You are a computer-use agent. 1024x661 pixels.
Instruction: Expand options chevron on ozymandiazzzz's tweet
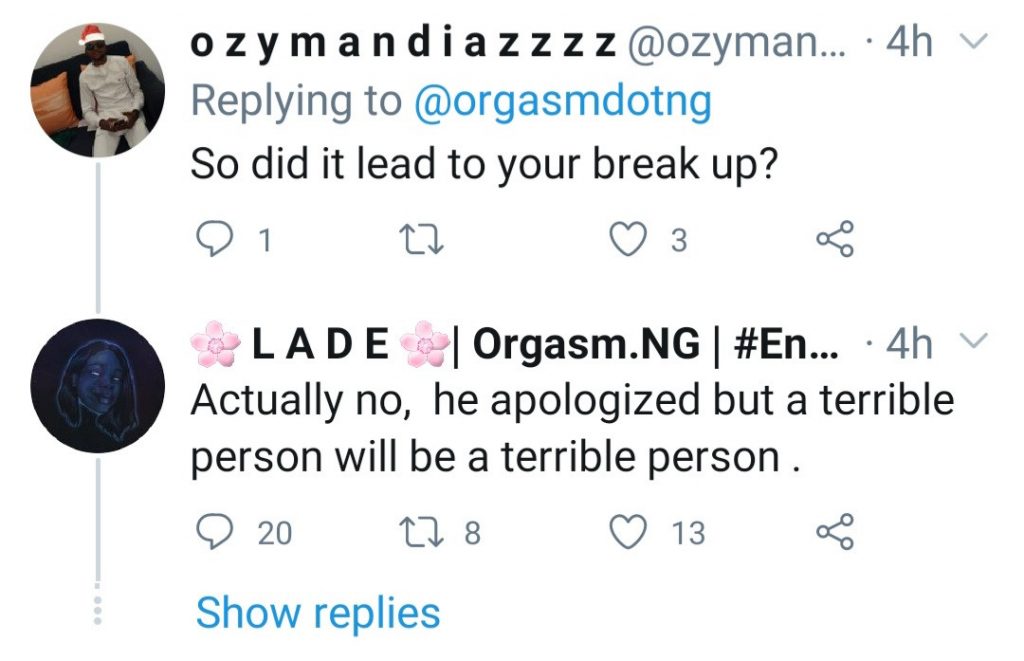pyautogui.click(x=971, y=44)
